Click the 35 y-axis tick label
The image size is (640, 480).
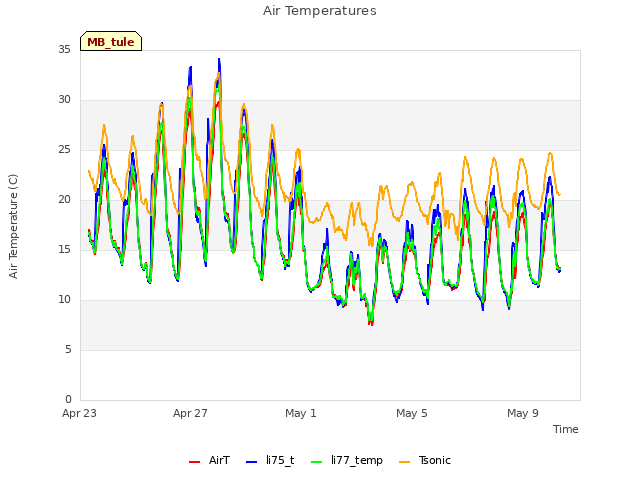pos(64,49)
